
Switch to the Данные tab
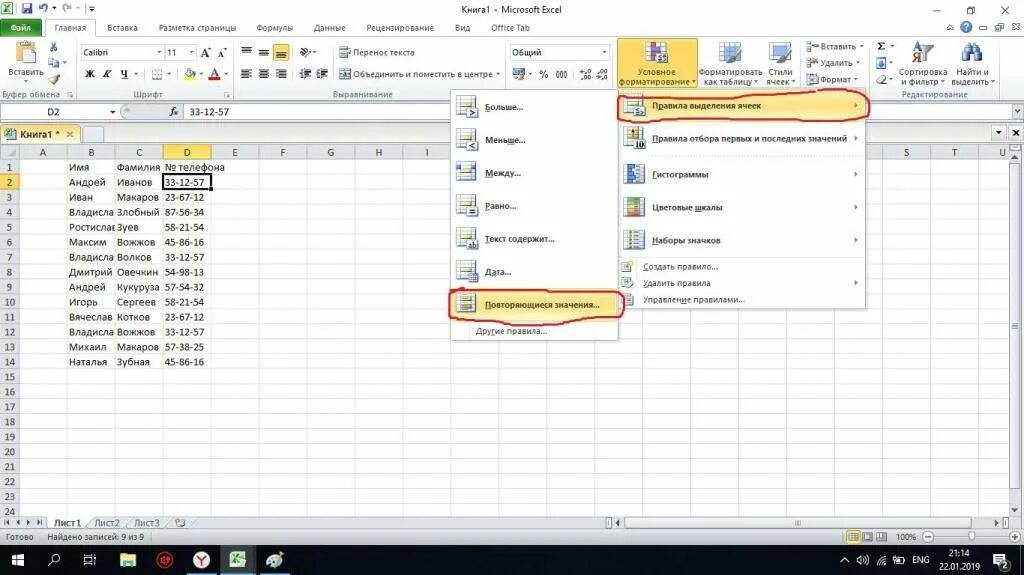pos(329,27)
